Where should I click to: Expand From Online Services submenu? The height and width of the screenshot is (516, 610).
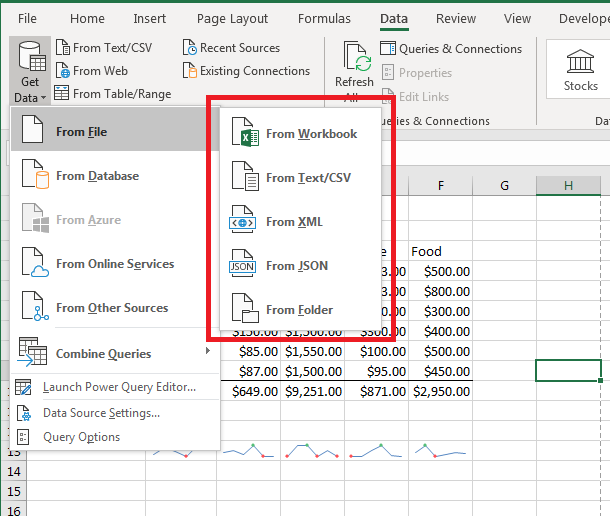click(115, 264)
